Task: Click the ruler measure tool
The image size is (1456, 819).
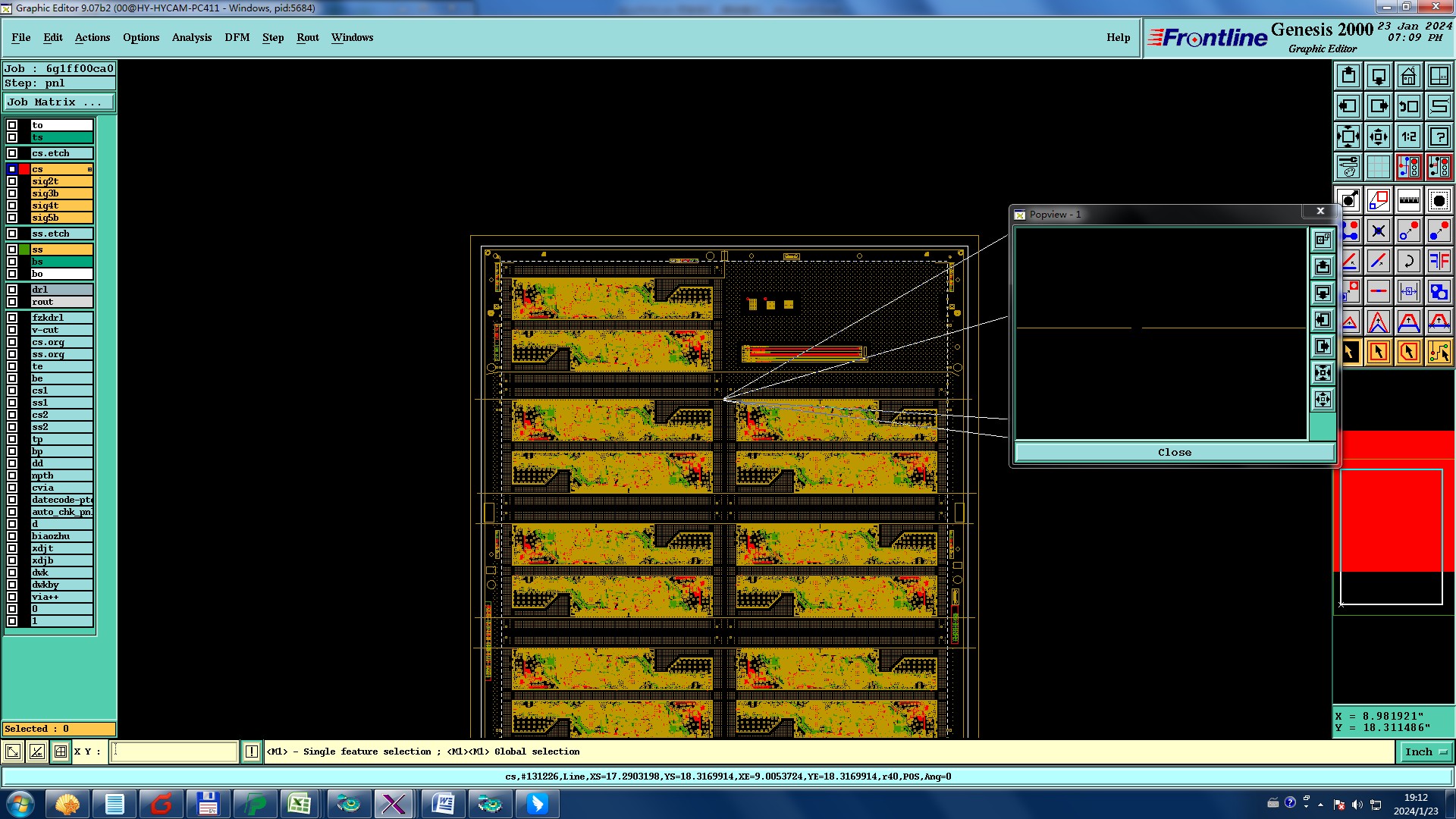Action: point(1408,200)
